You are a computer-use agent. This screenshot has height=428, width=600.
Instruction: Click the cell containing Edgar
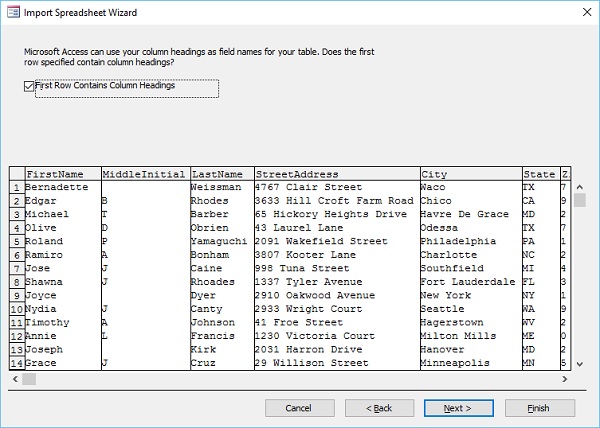coord(63,201)
